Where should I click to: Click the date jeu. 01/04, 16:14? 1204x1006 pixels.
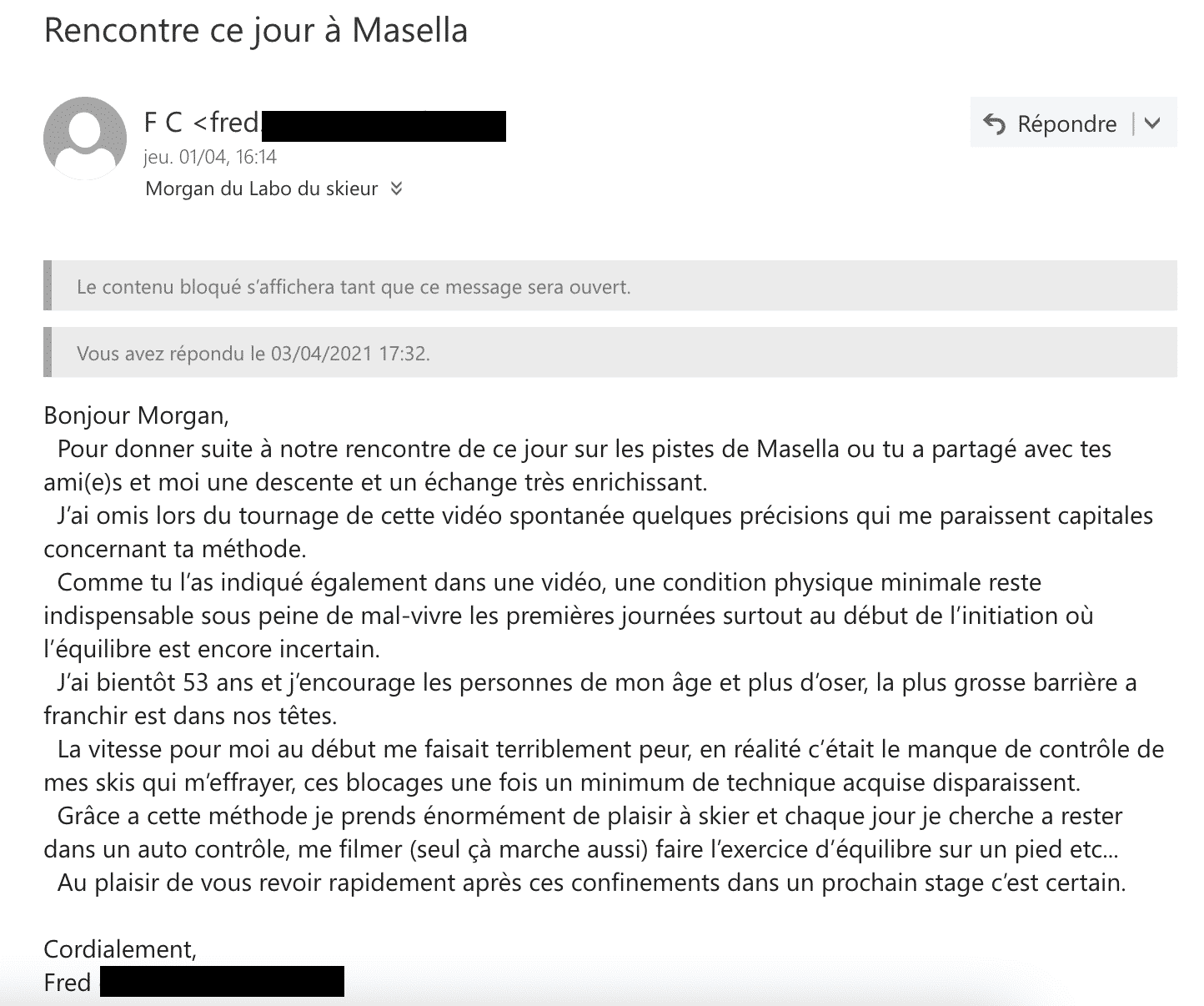(210, 157)
